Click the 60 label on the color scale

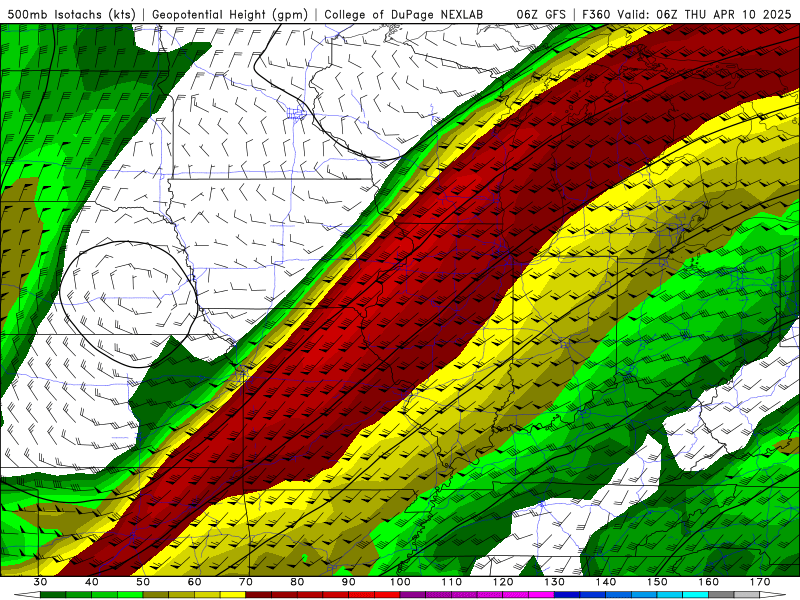click(x=194, y=582)
